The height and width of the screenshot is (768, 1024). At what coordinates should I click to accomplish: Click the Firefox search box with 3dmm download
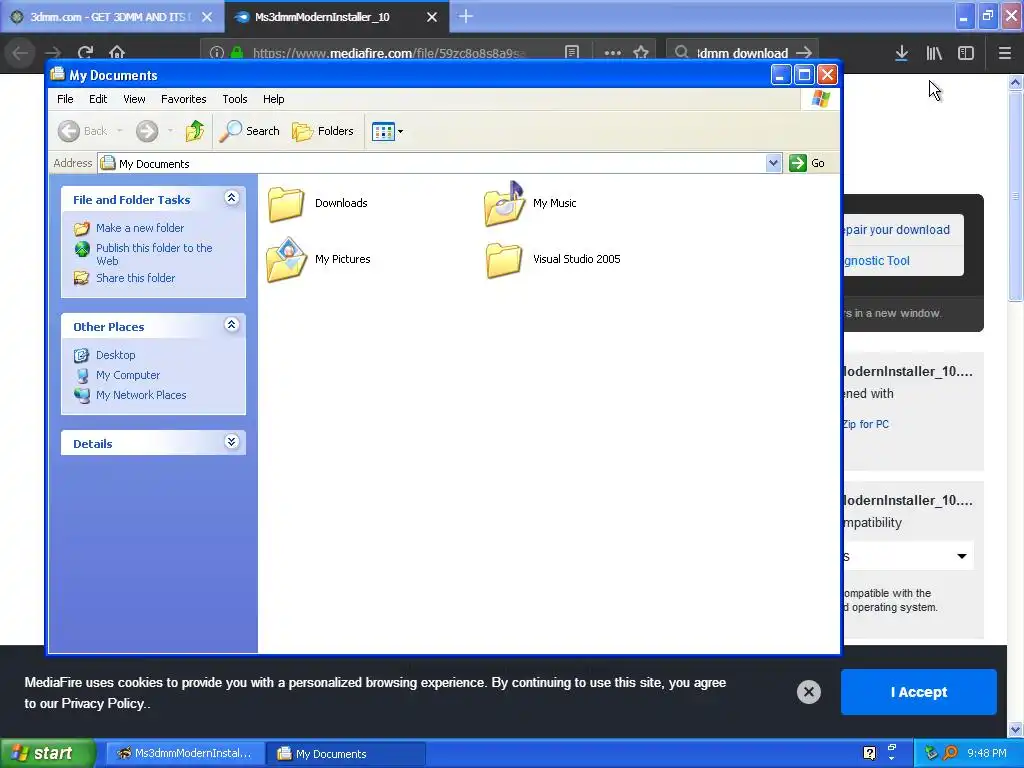tap(743, 53)
